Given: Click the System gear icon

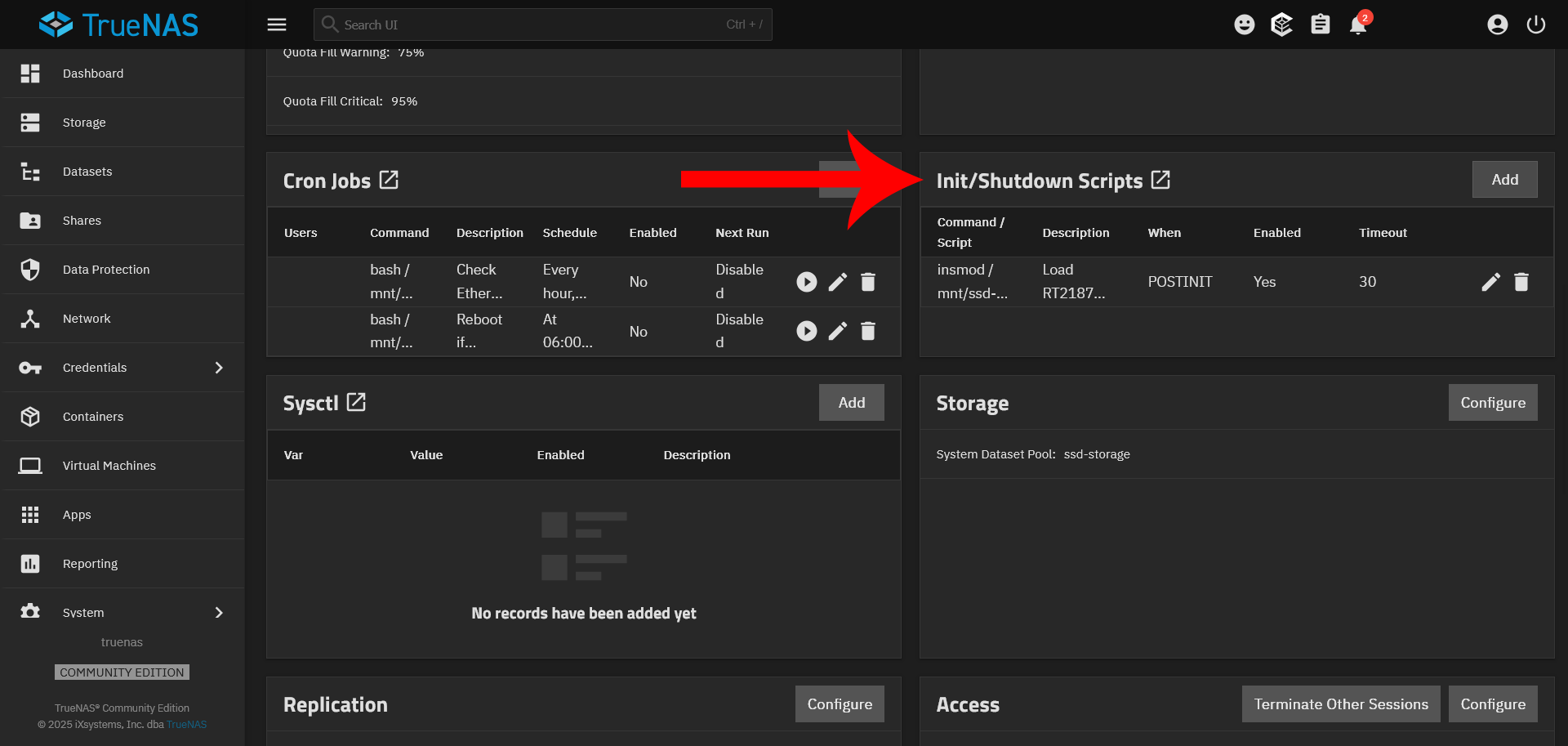Looking at the screenshot, I should [x=30, y=612].
